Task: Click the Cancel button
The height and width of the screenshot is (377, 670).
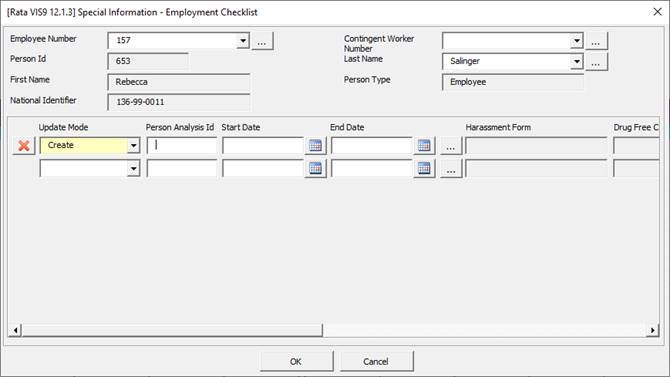Action: coord(376,362)
